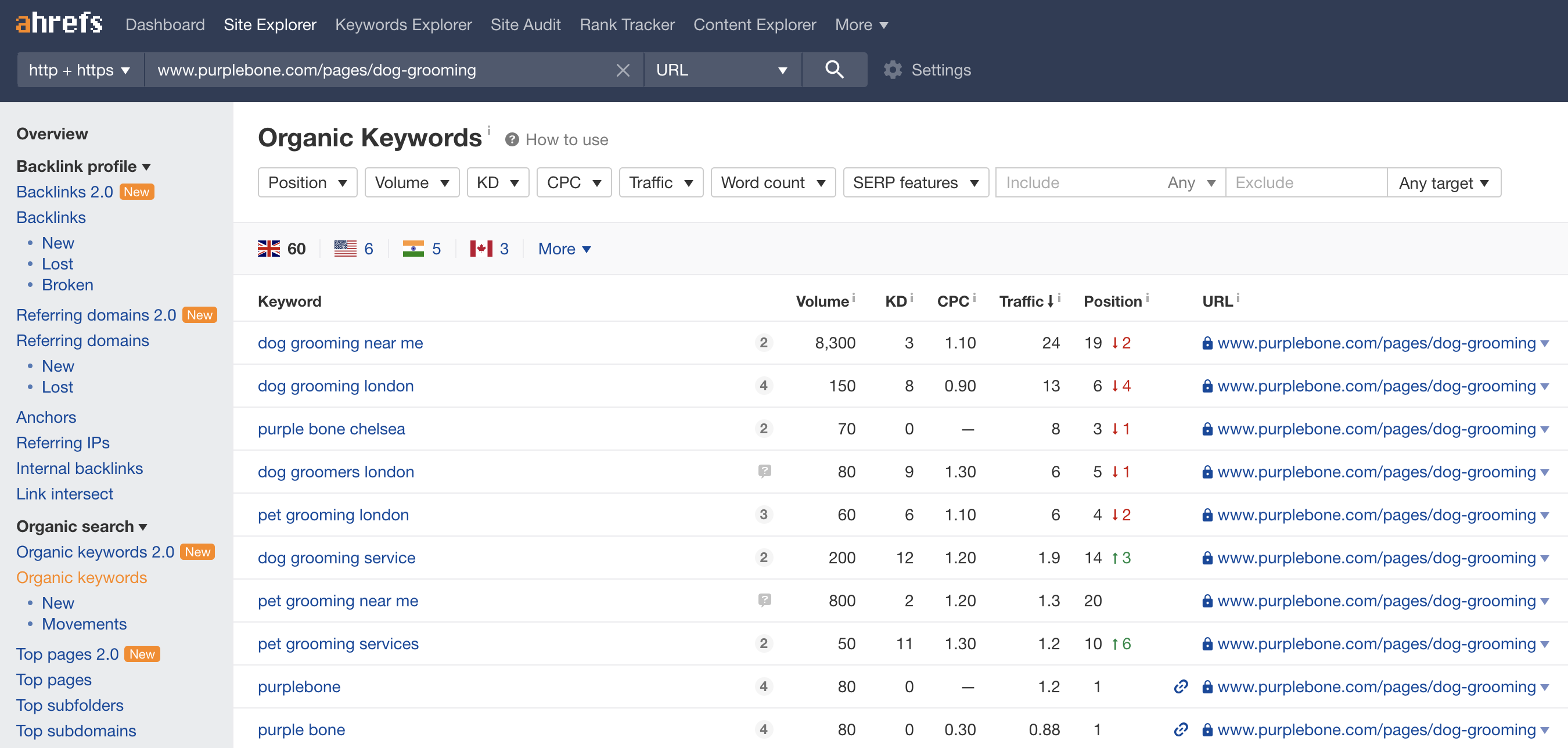This screenshot has height=748, width=1568.
Task: Open the More navigation menu
Action: click(x=861, y=24)
